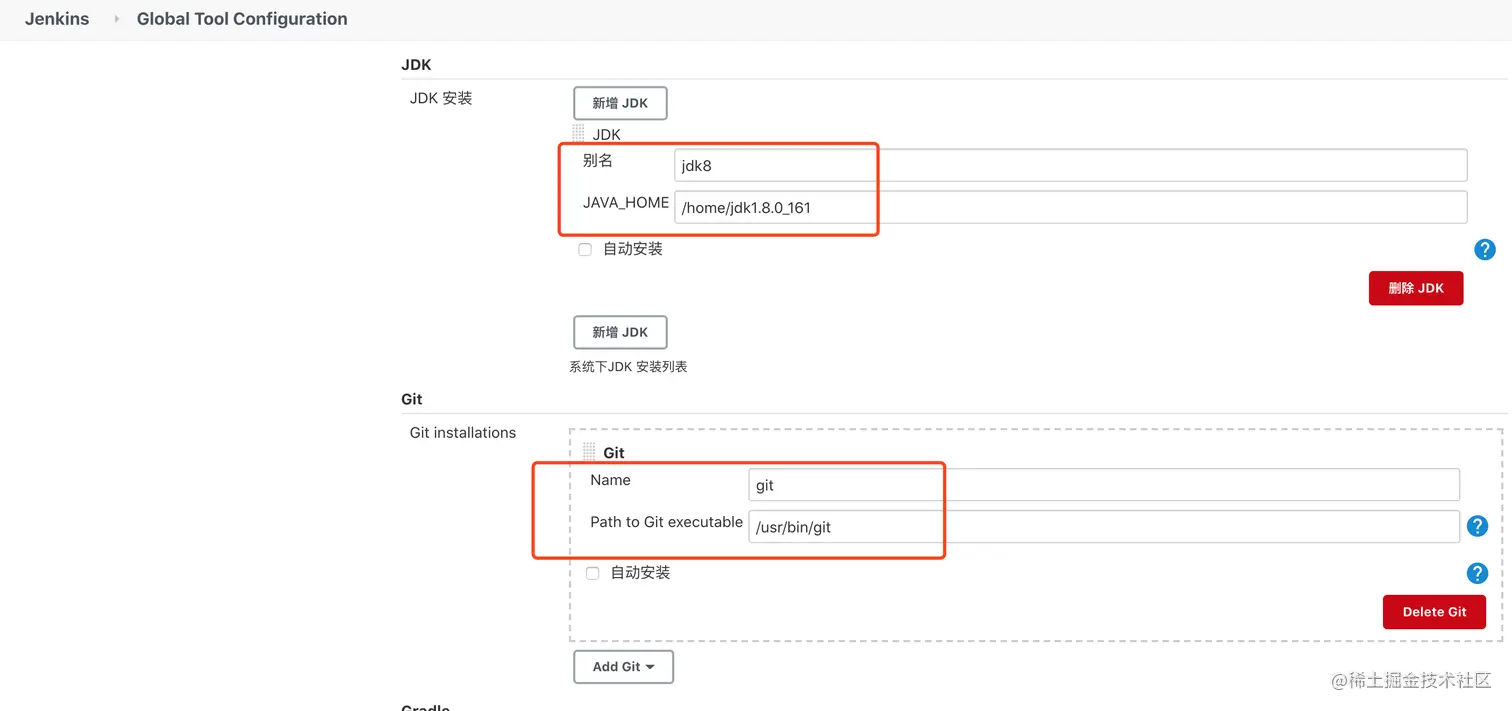Focus the JDK 别名 field containing jdk8
Viewport: 1512px width, 711px height.
1071,165
